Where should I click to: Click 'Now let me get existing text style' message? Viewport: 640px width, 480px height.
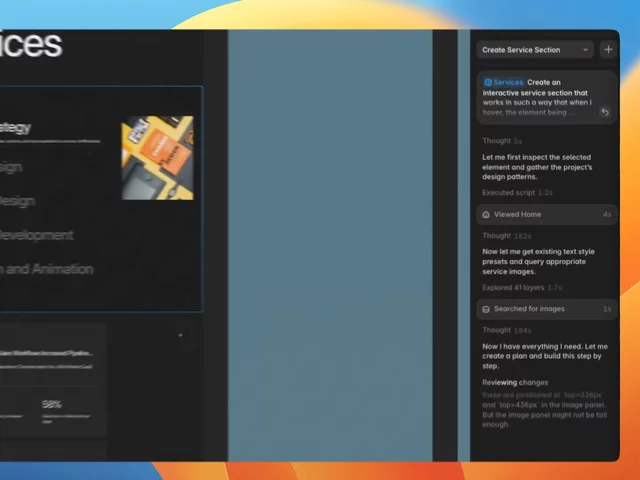click(538, 262)
